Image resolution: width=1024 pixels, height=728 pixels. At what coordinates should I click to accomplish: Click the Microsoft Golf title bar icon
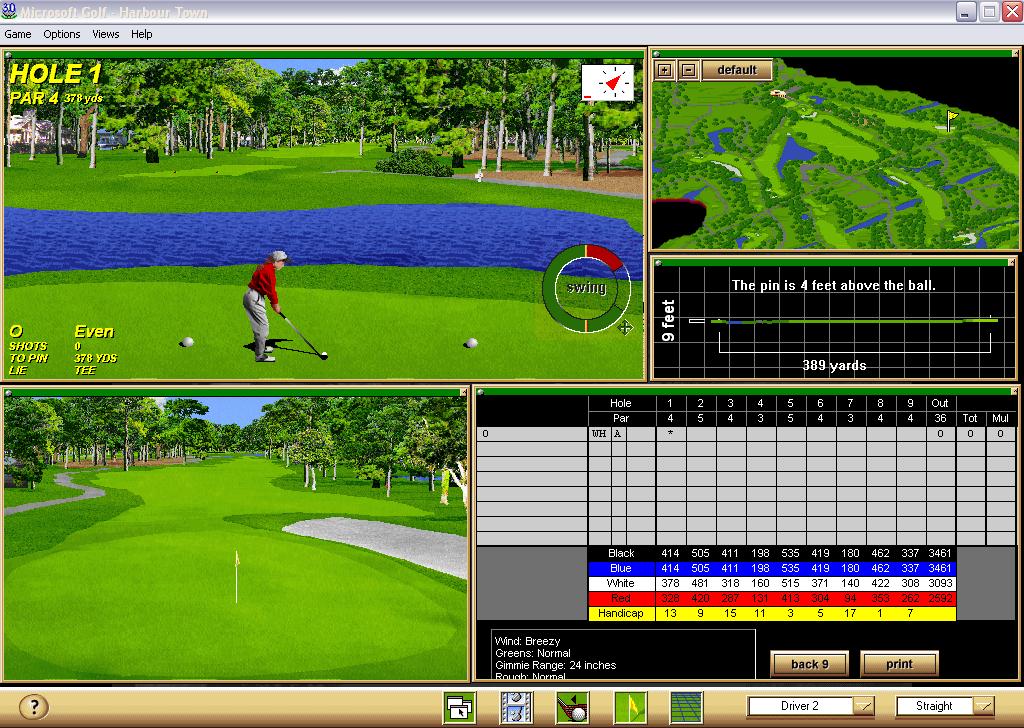[x=9, y=11]
